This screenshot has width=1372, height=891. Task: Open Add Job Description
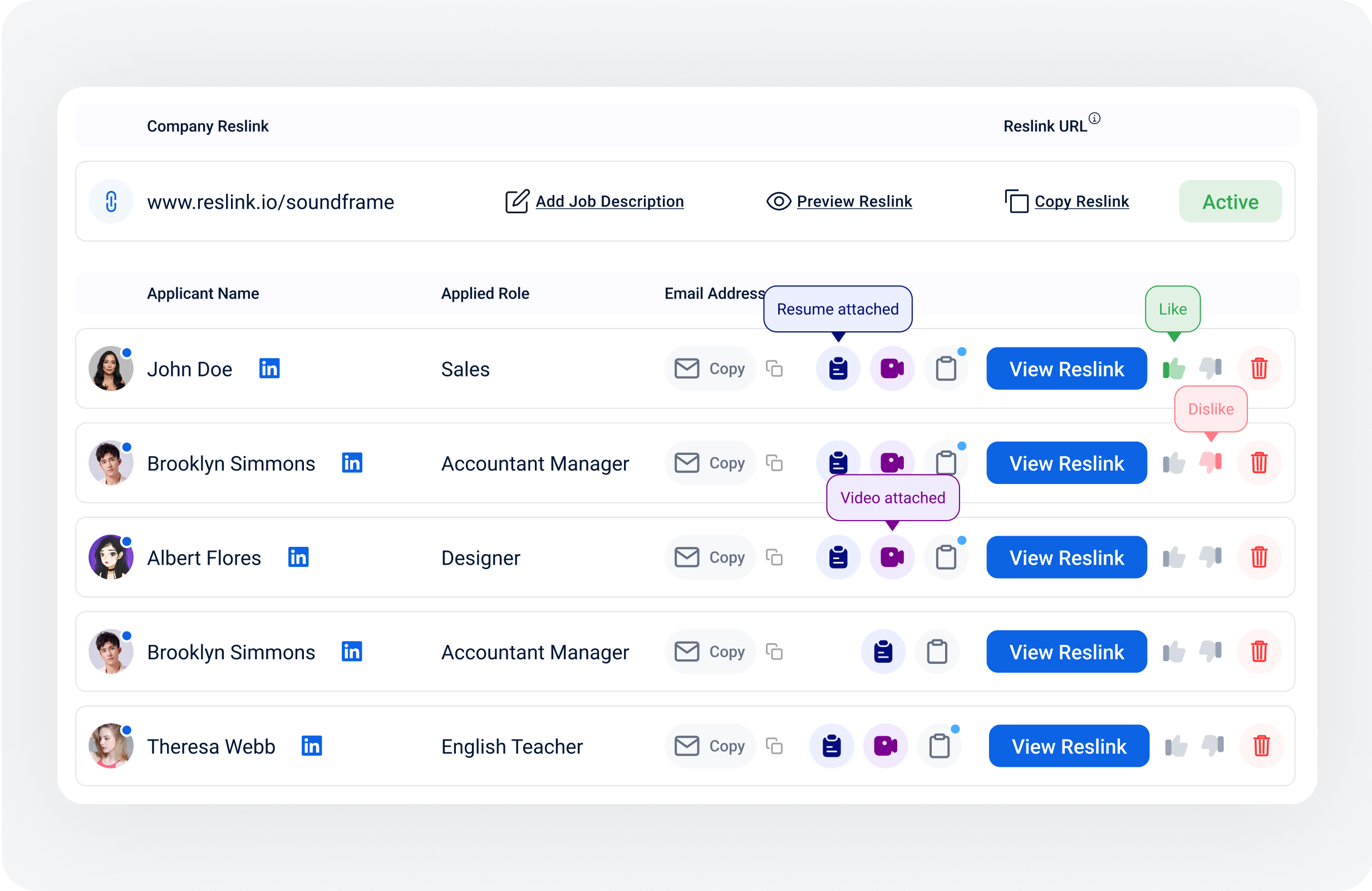609,201
